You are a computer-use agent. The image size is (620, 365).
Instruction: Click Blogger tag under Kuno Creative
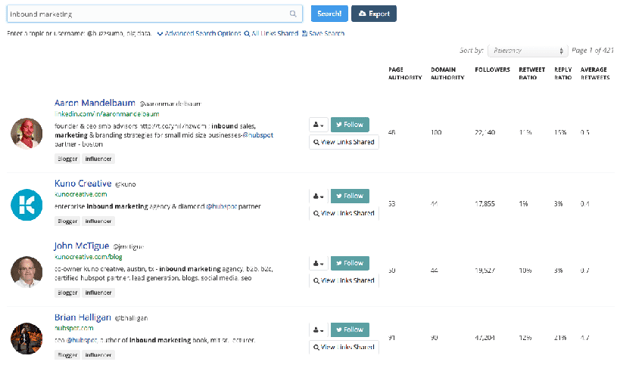(x=67, y=221)
